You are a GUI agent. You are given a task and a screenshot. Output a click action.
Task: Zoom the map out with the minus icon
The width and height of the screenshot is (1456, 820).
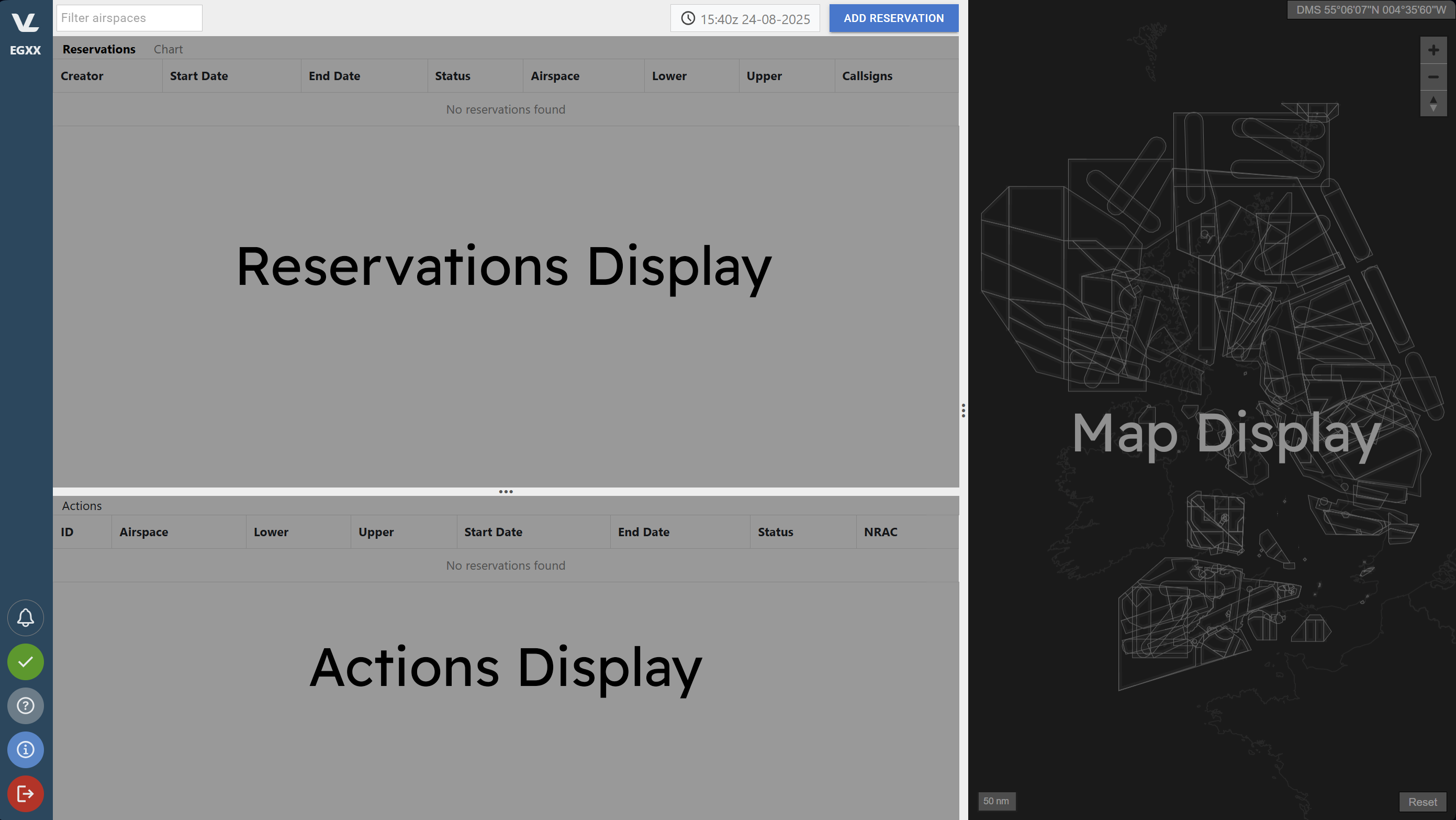(x=1433, y=77)
